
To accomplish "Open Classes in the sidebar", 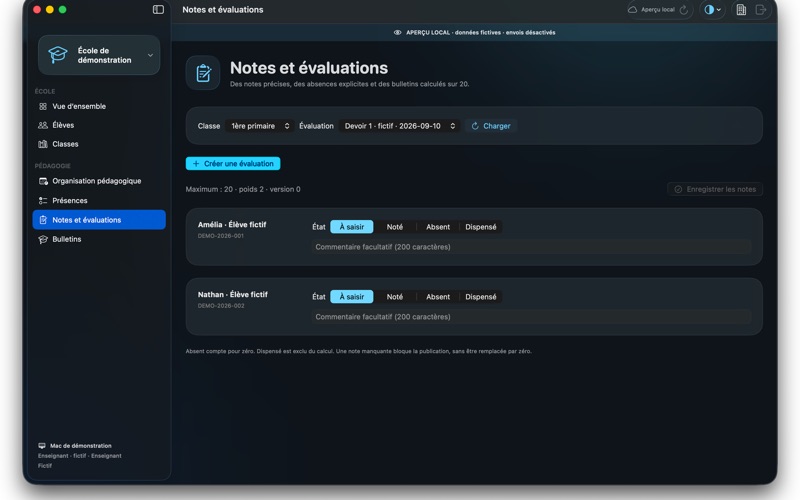I will [x=98, y=144].
